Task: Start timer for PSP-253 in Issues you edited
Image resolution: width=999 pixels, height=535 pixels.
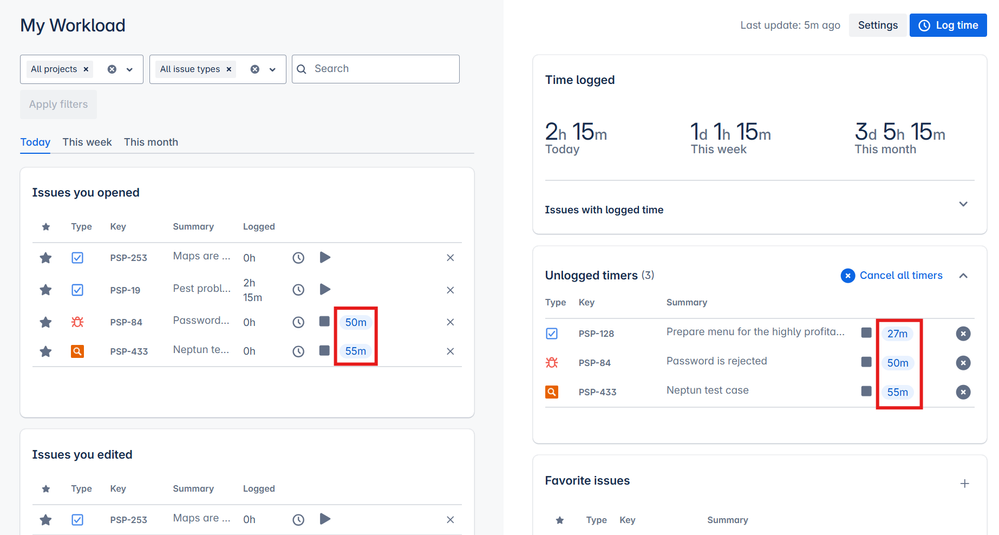Action: [325, 518]
